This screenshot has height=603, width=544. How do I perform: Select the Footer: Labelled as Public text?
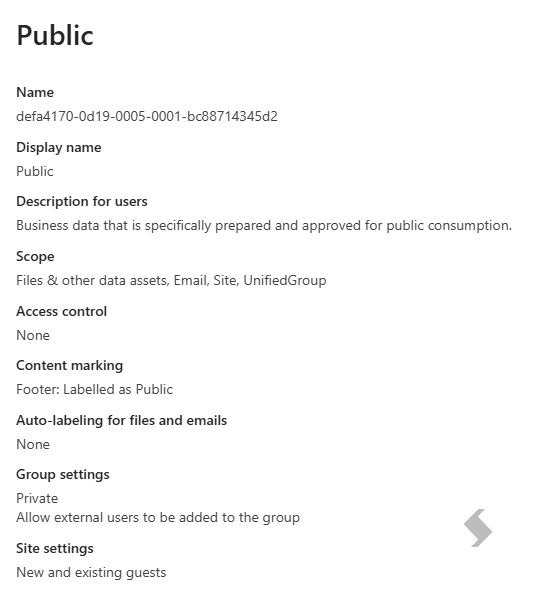coord(95,390)
